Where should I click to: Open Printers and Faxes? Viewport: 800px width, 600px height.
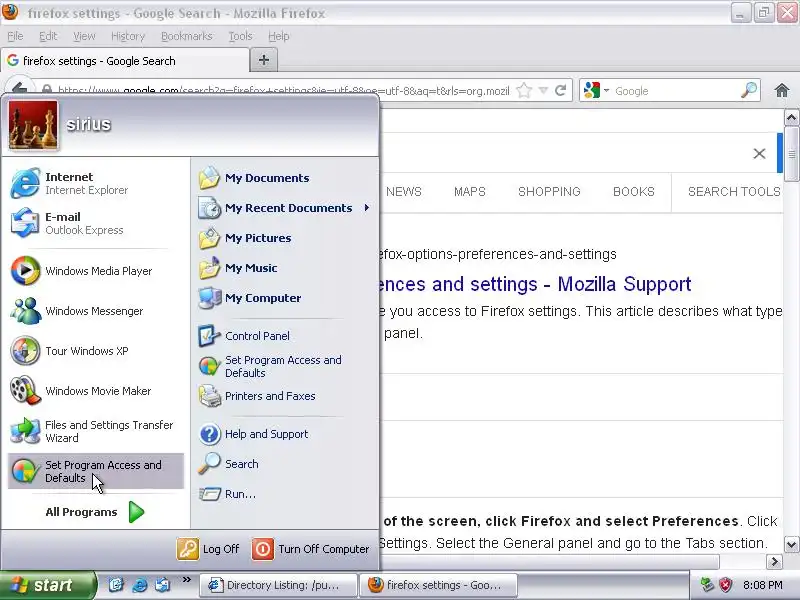(x=286, y=396)
